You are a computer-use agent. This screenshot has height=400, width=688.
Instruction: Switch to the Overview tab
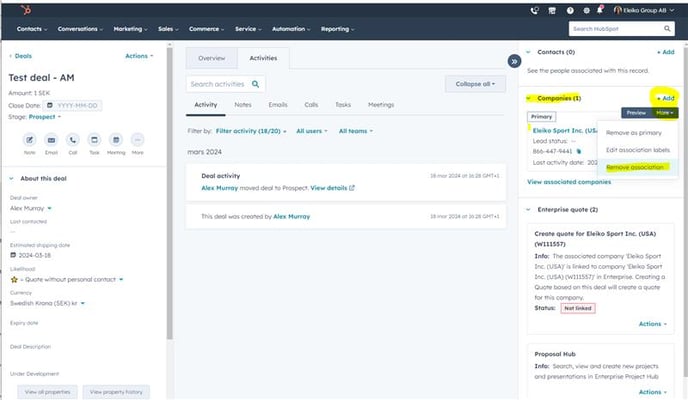click(211, 59)
